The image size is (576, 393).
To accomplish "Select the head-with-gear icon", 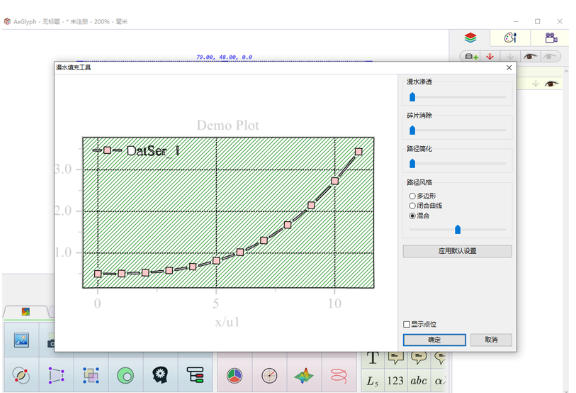I will click(x=160, y=375).
